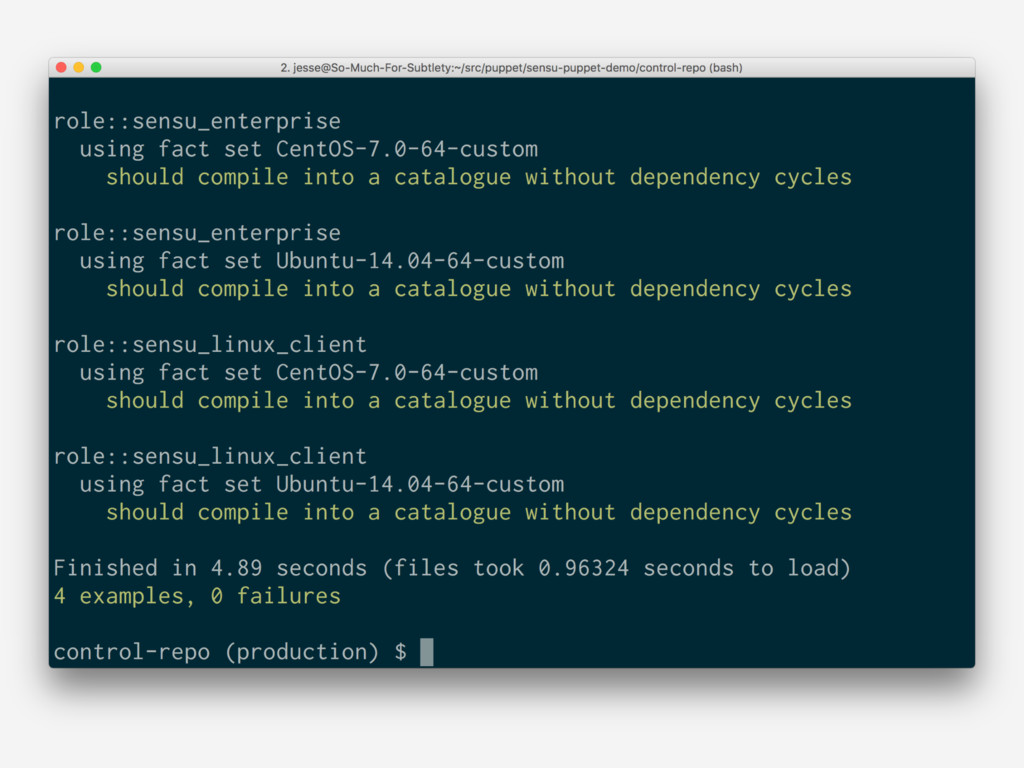Viewport: 1024px width, 768px height.
Task: Click the 'Finished in 4.89 seconds' line
Action: (x=453, y=568)
